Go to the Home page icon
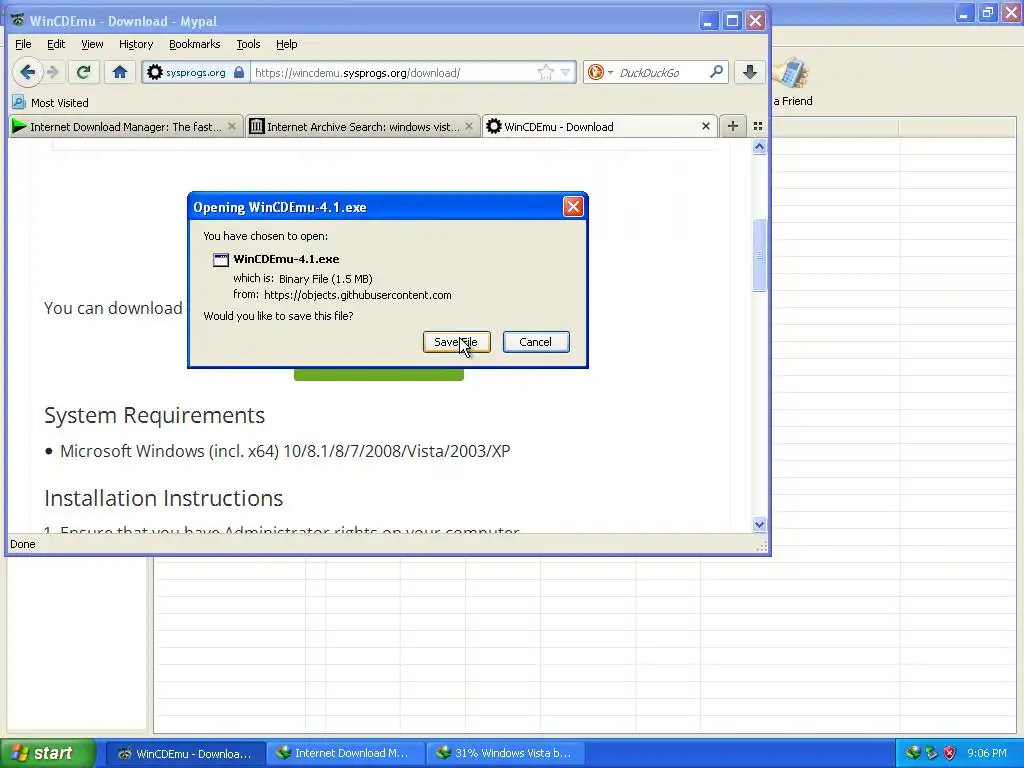Screen dimensions: 1024x768 point(120,72)
